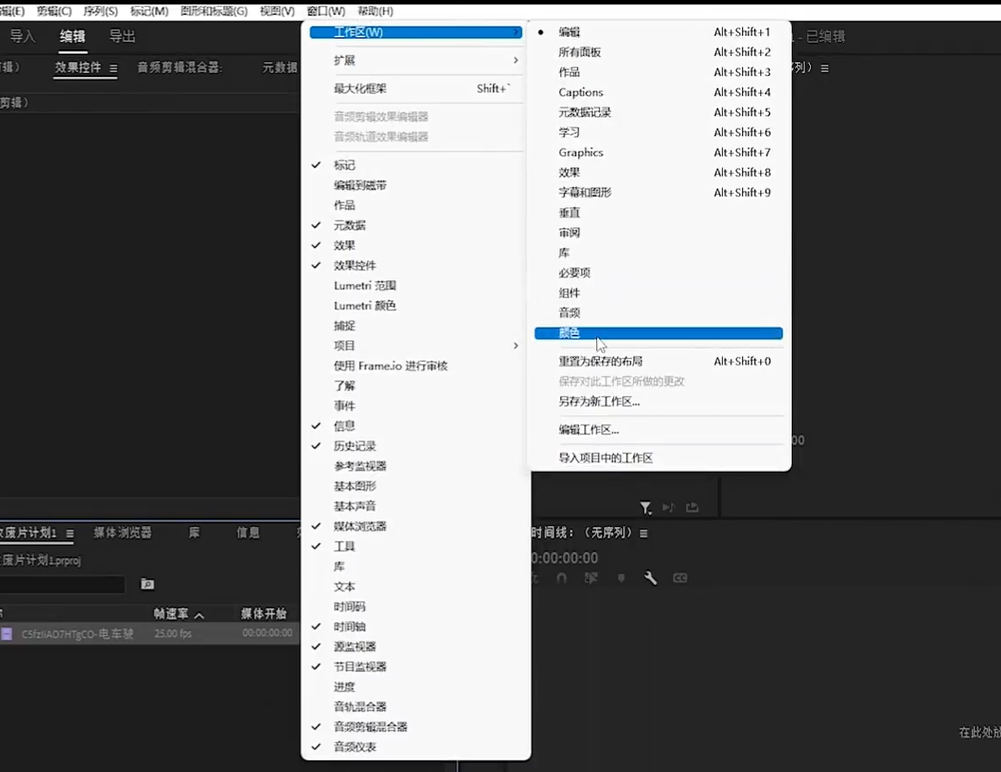Image resolution: width=1001 pixels, height=772 pixels.
Task: Switch to the 信息 panel tab
Action: click(x=248, y=533)
